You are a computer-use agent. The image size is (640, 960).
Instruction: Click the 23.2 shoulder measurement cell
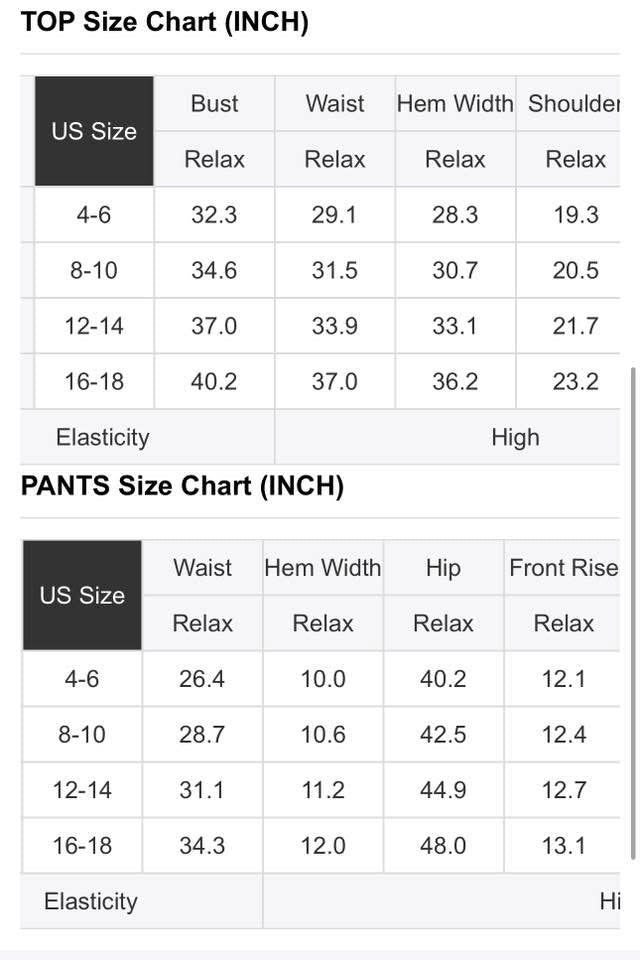[576, 381]
